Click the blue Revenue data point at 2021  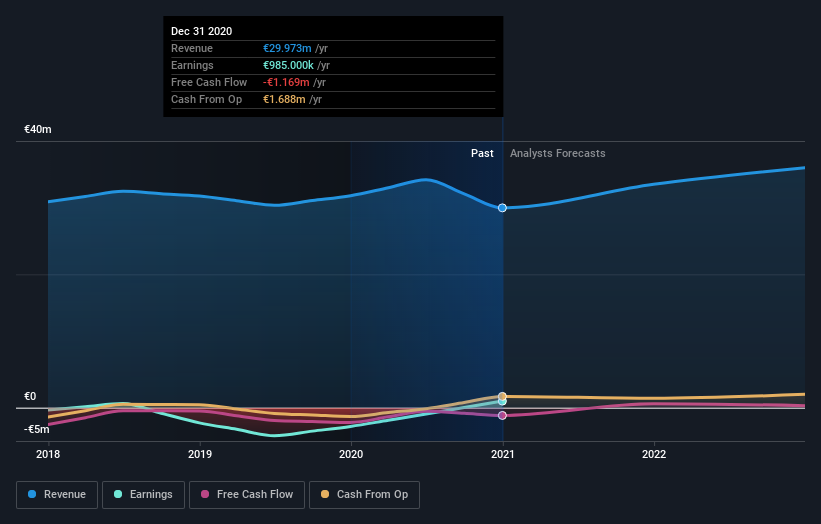click(502, 208)
